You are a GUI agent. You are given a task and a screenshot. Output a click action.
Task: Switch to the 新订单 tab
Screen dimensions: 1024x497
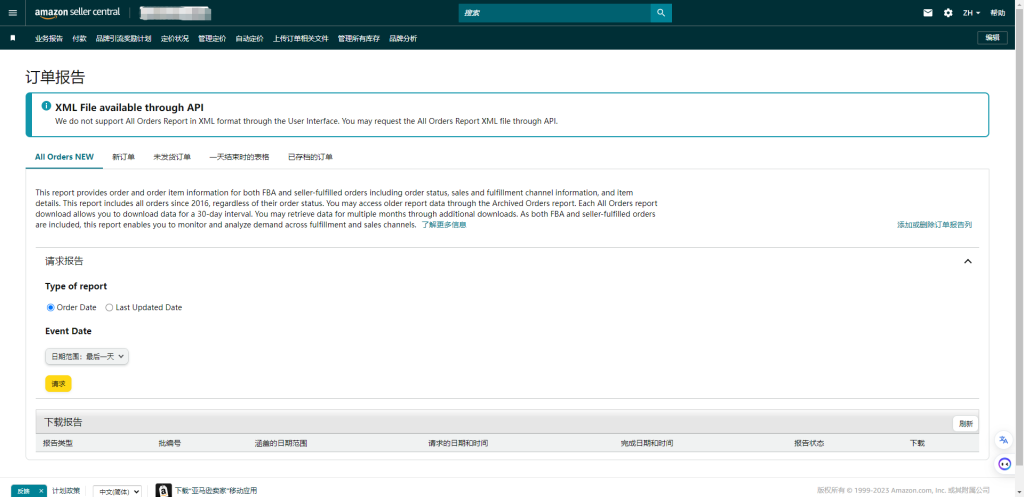[x=123, y=157]
